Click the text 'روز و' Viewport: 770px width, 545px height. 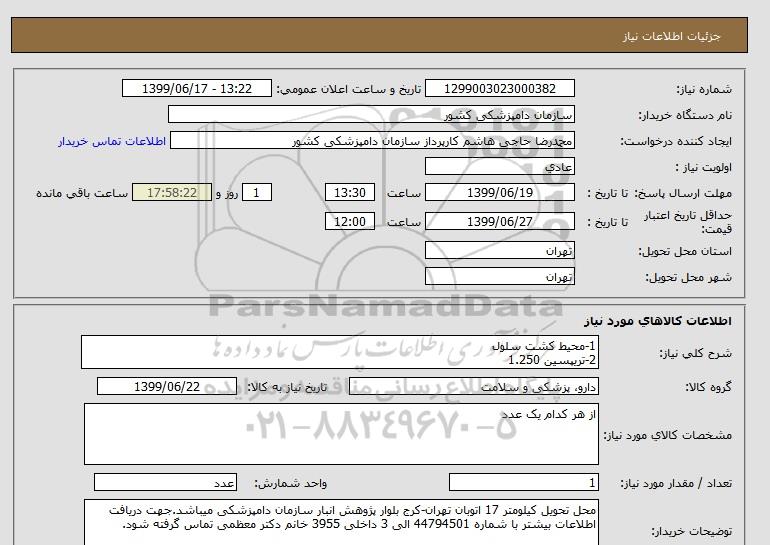click(227, 193)
